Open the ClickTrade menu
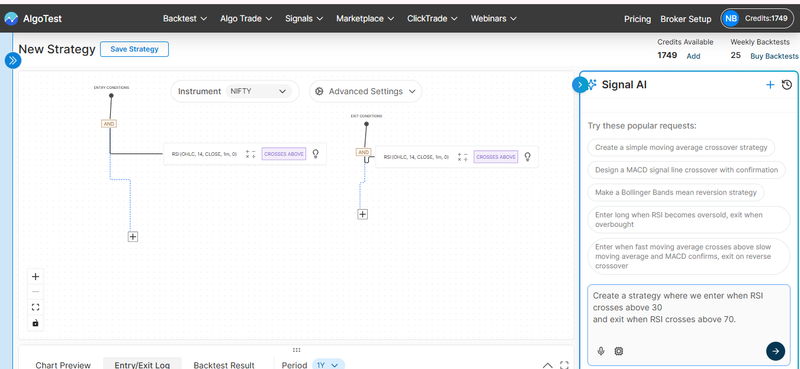Image resolution: width=800 pixels, height=369 pixels. point(432,18)
